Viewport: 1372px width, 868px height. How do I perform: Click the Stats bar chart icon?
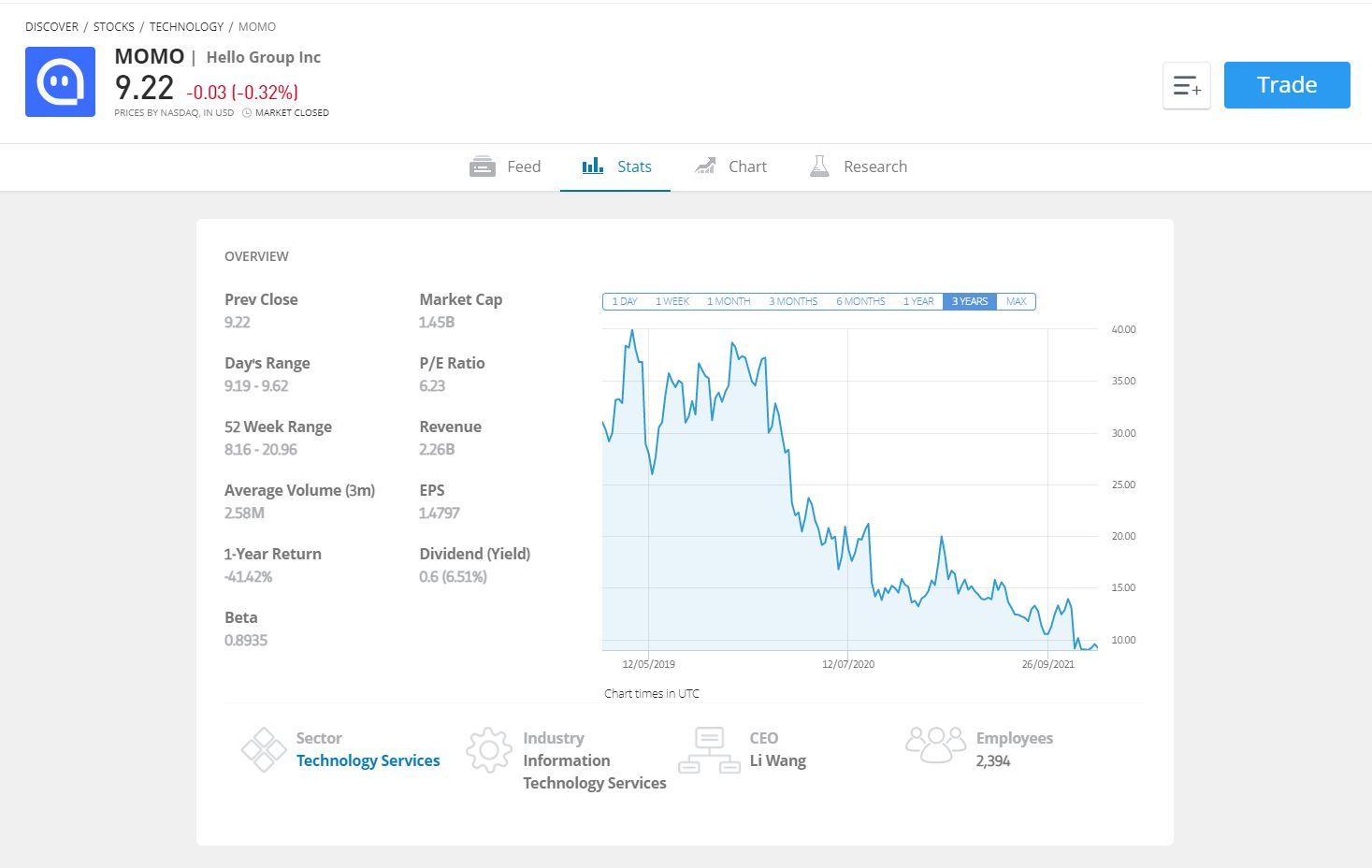pyautogui.click(x=593, y=166)
